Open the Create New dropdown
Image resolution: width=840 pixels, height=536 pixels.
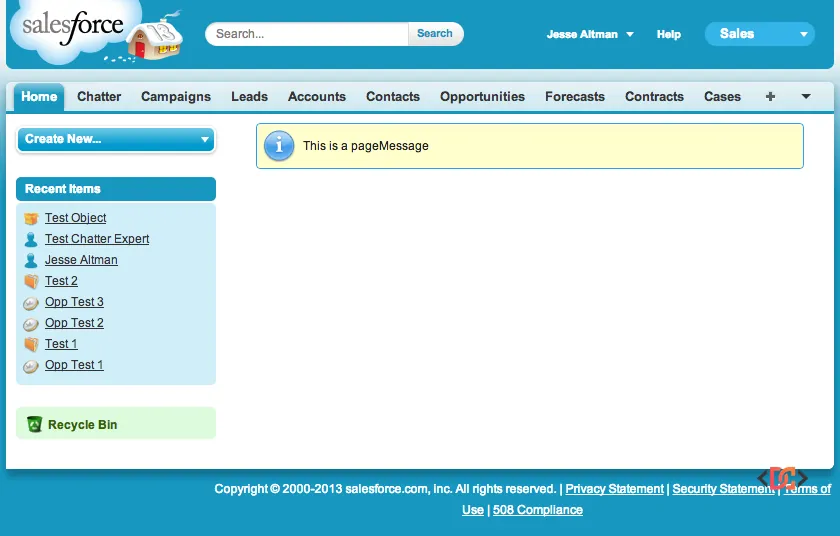tap(116, 139)
